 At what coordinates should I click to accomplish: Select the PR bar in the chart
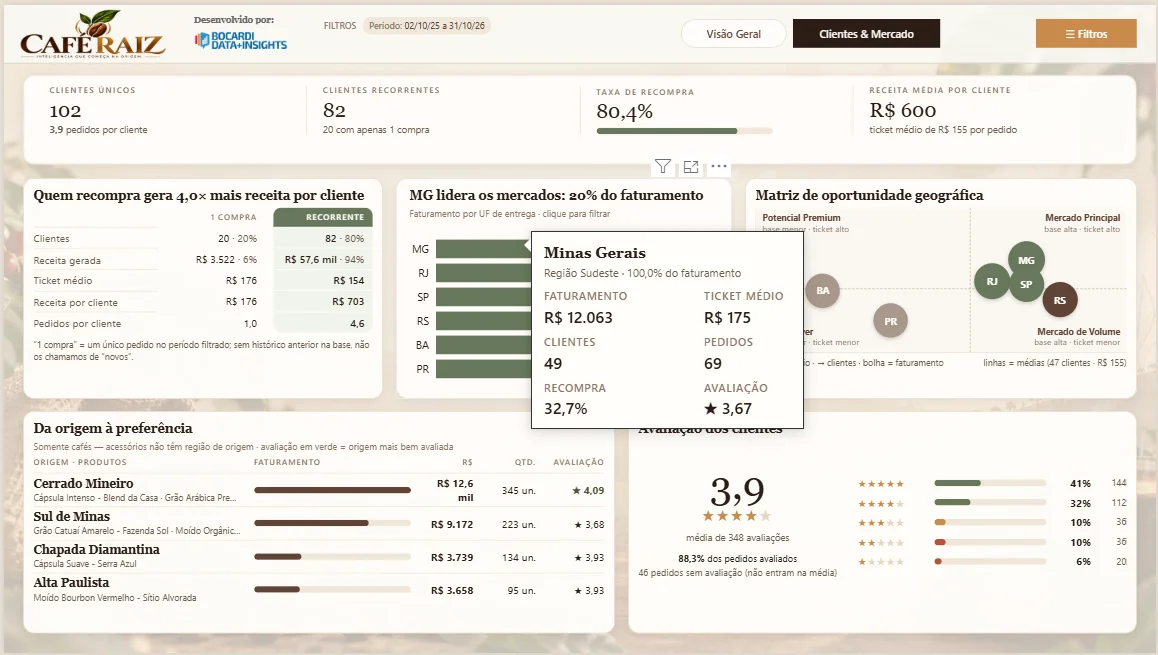pyautogui.click(x=483, y=368)
